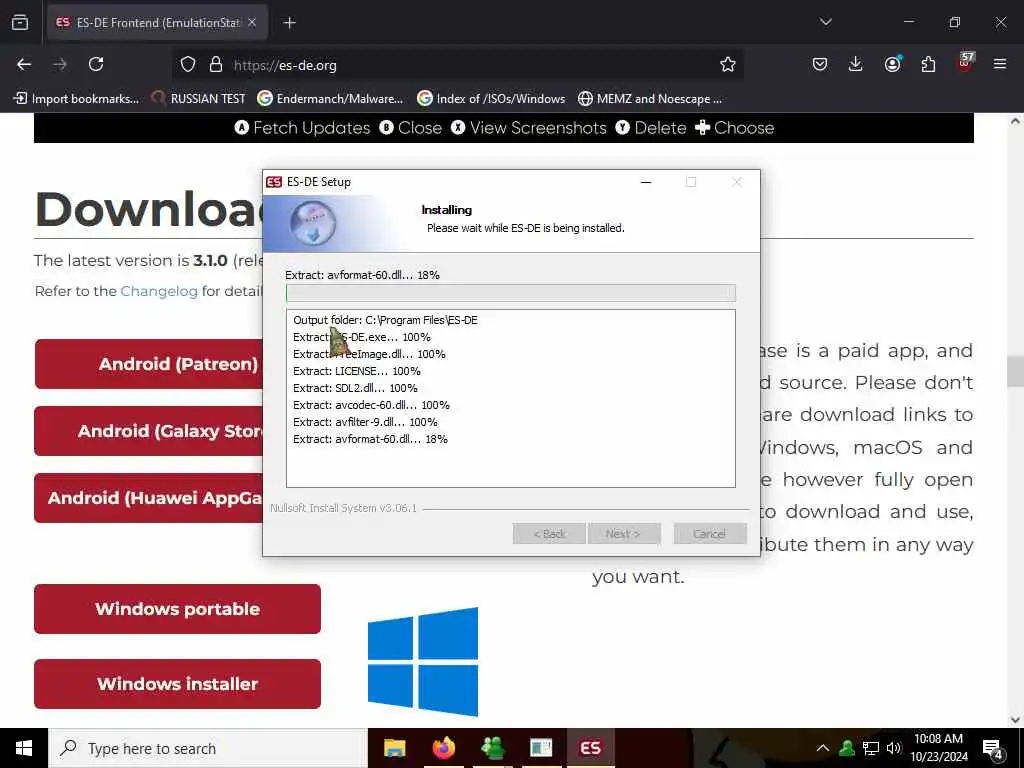Open RUSSIAN TEST bookmark

199,99
